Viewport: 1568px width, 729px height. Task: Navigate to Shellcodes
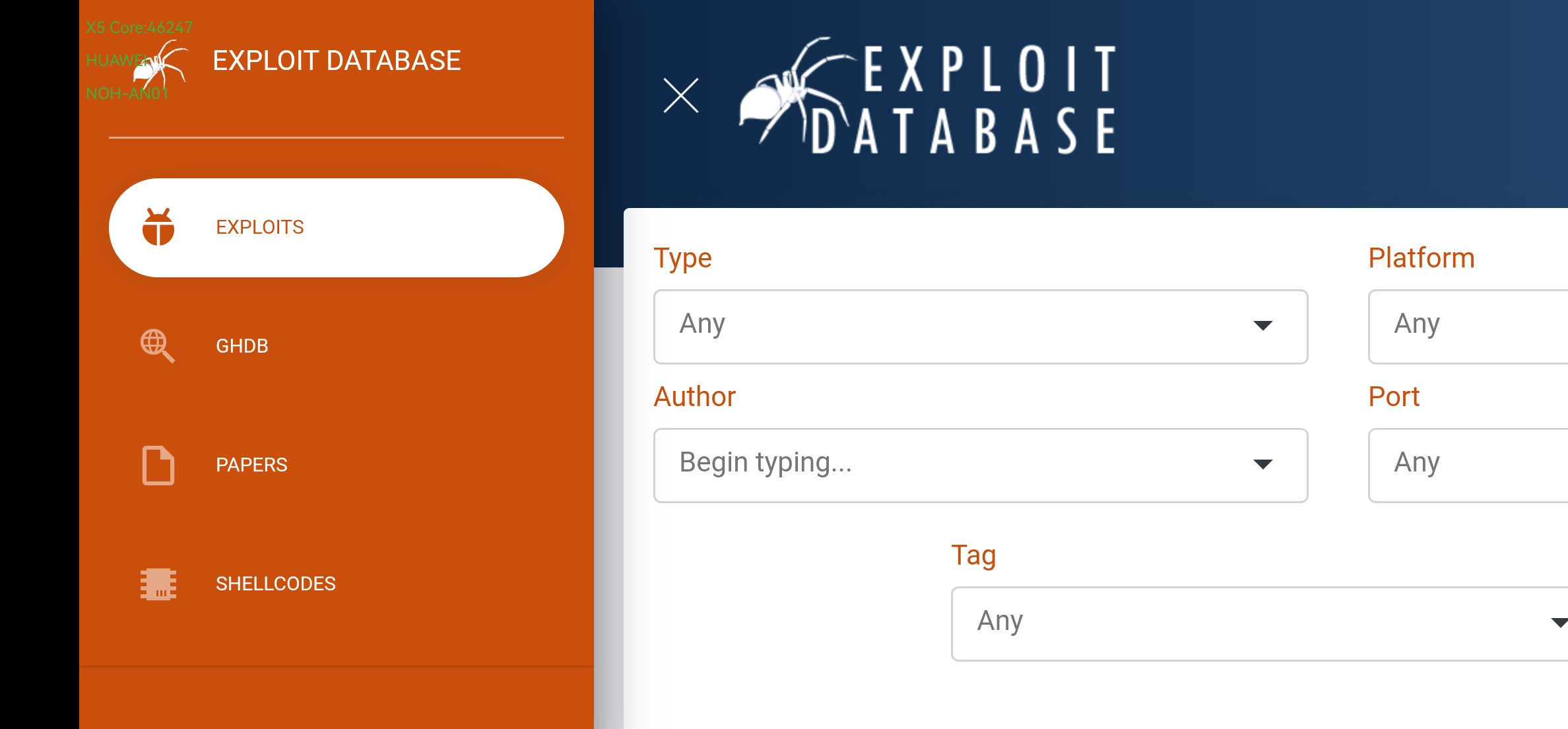337,584
